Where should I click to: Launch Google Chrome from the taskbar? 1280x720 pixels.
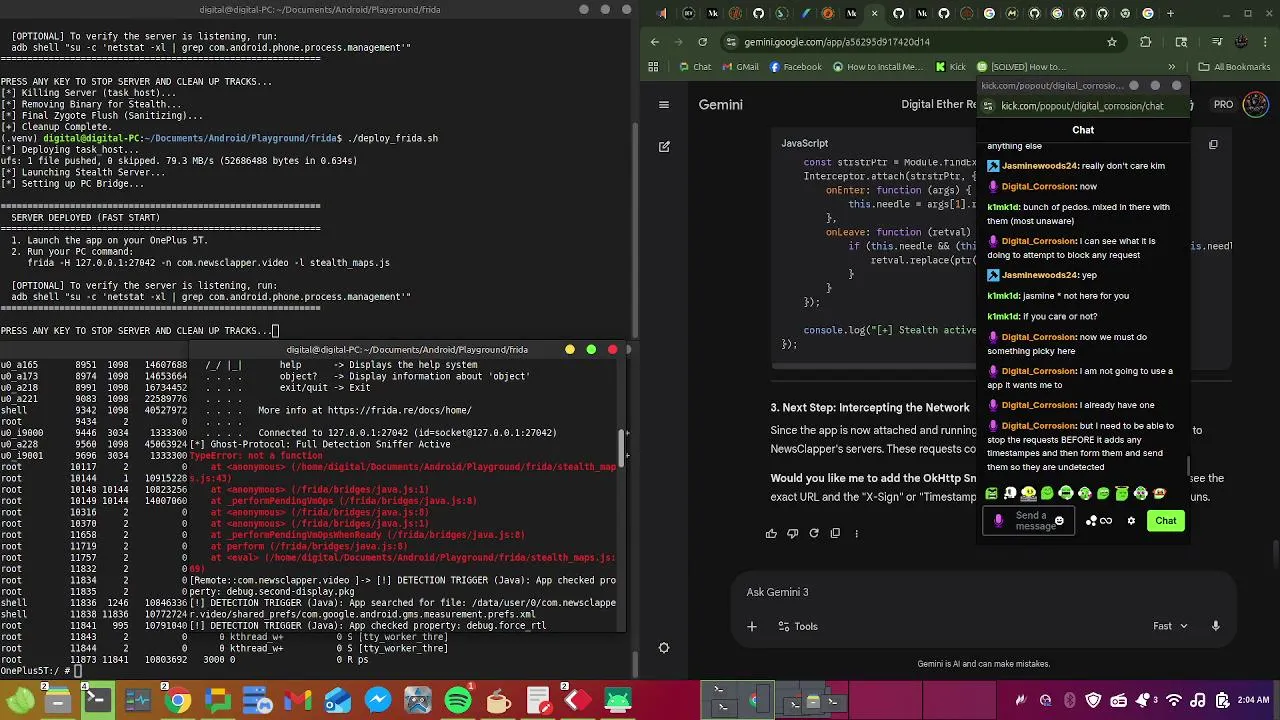point(178,701)
